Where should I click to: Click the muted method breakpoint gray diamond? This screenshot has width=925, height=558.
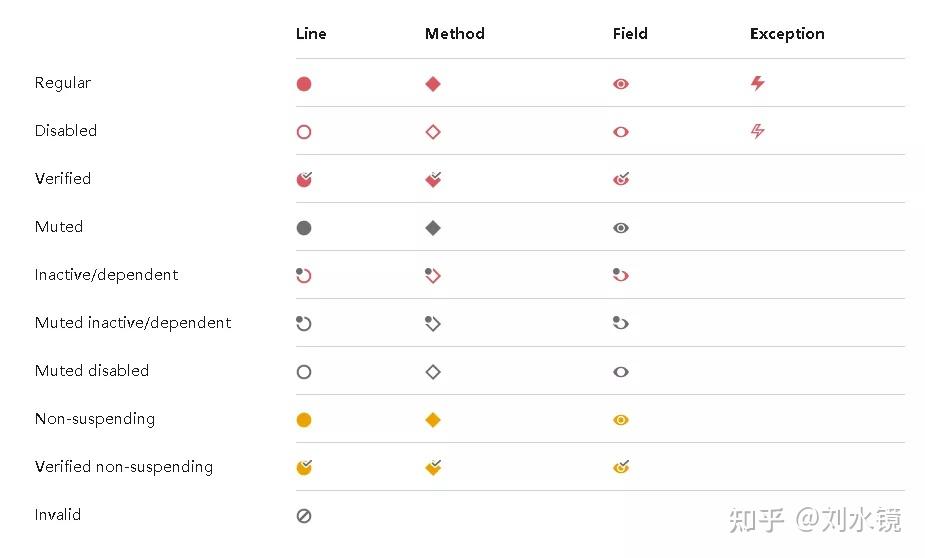[433, 228]
